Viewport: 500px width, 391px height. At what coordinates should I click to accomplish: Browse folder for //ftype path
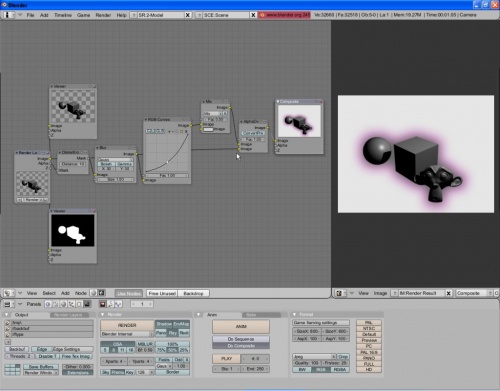tap(8, 334)
